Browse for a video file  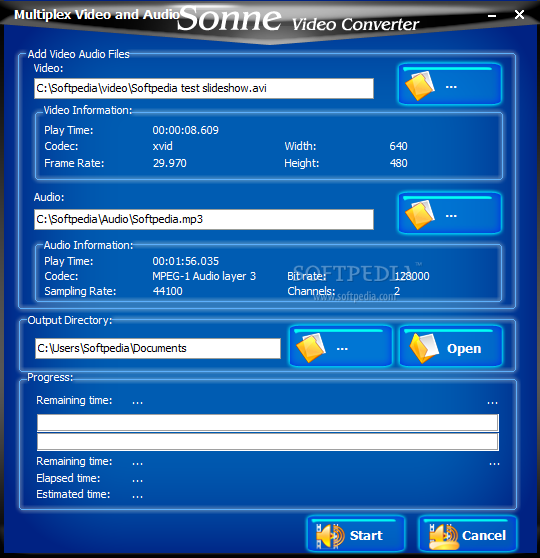pyautogui.click(x=450, y=84)
